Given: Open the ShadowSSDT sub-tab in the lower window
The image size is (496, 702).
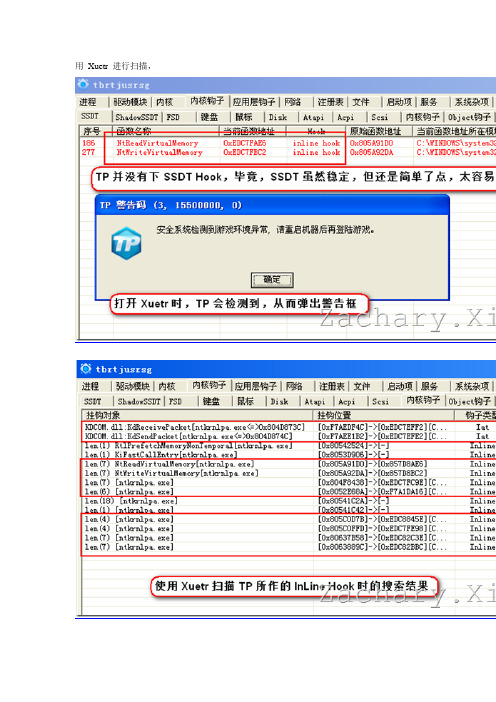Looking at the screenshot, I should click(x=139, y=401).
